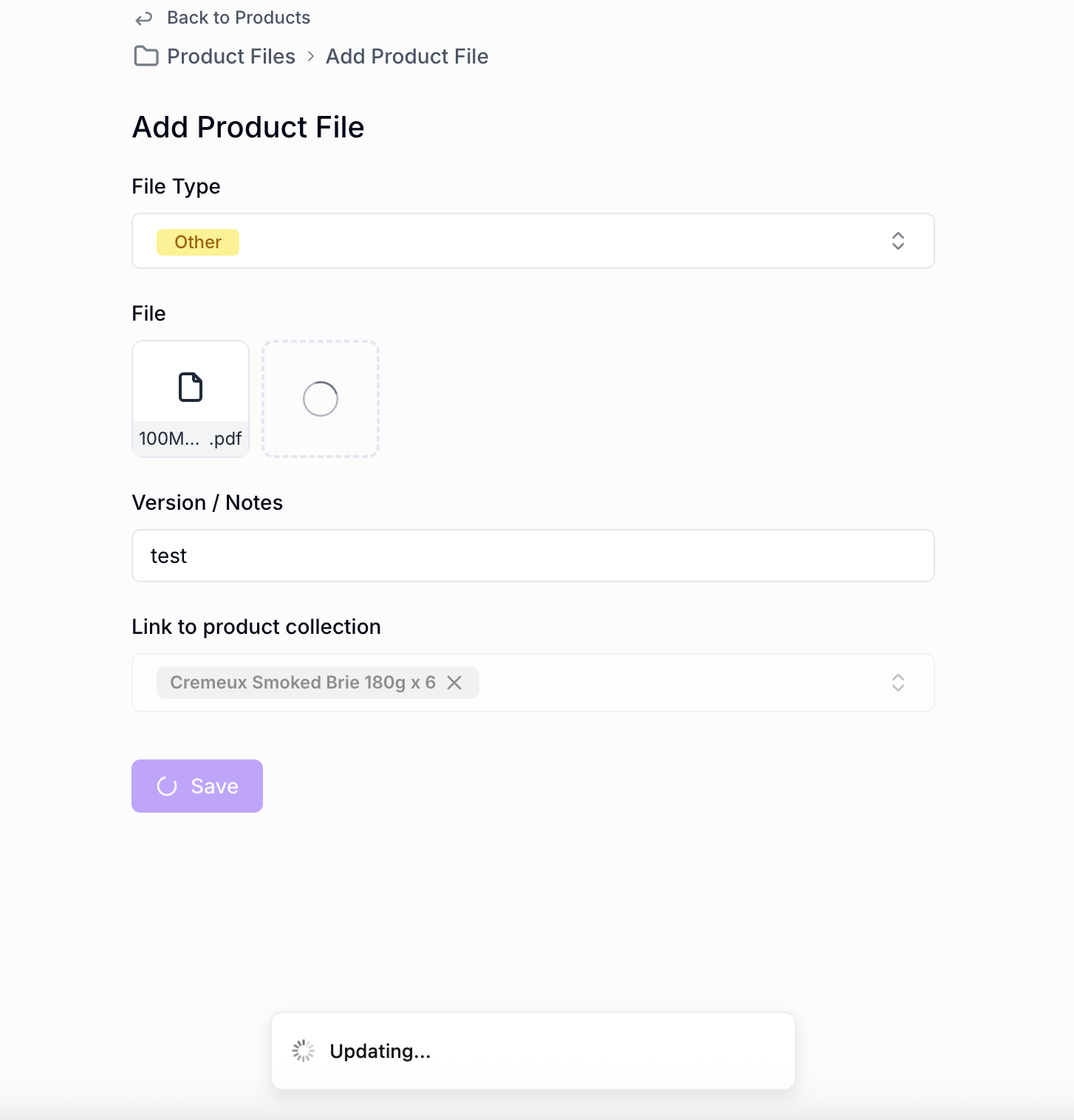
Task: Click the loading circle in the upload box
Action: coord(321,399)
